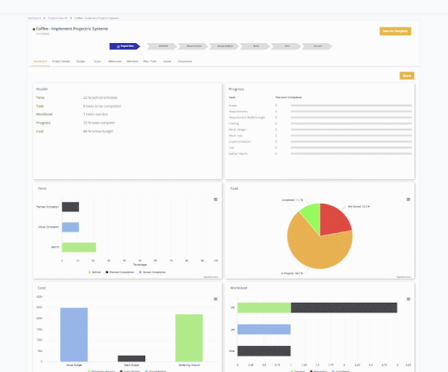448x372 pixels.
Task: Click the green Behind bar in Time chart
Action: 79,247
